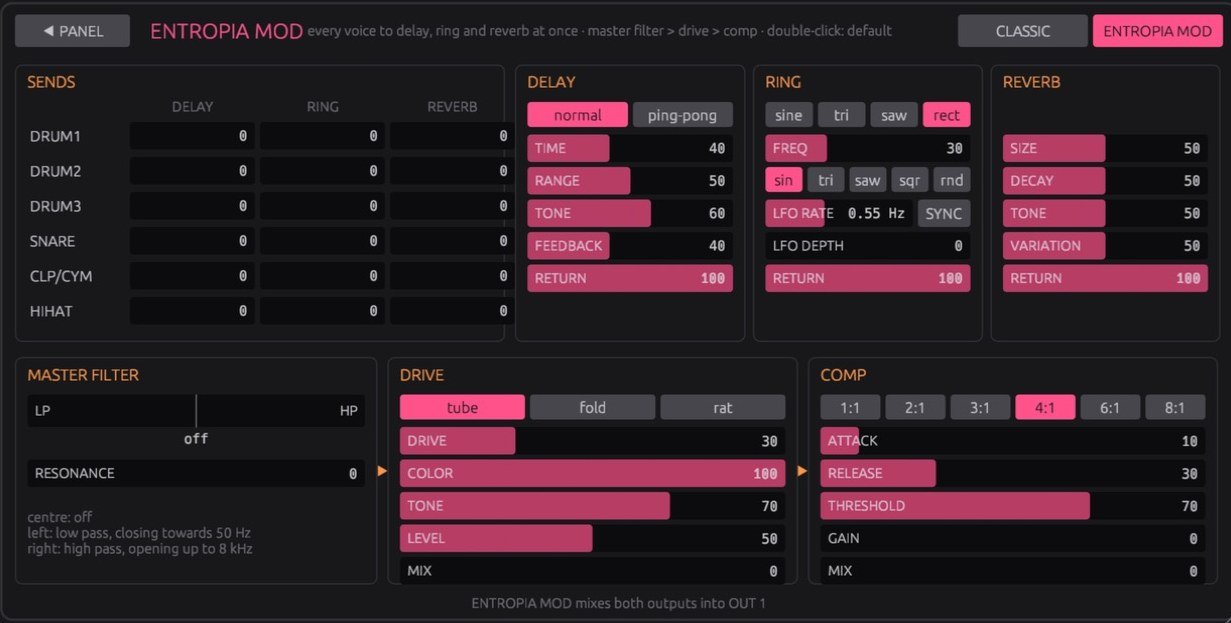Viewport: 1231px width, 623px height.
Task: Set compressor ratio to 8:1
Action: point(1175,407)
